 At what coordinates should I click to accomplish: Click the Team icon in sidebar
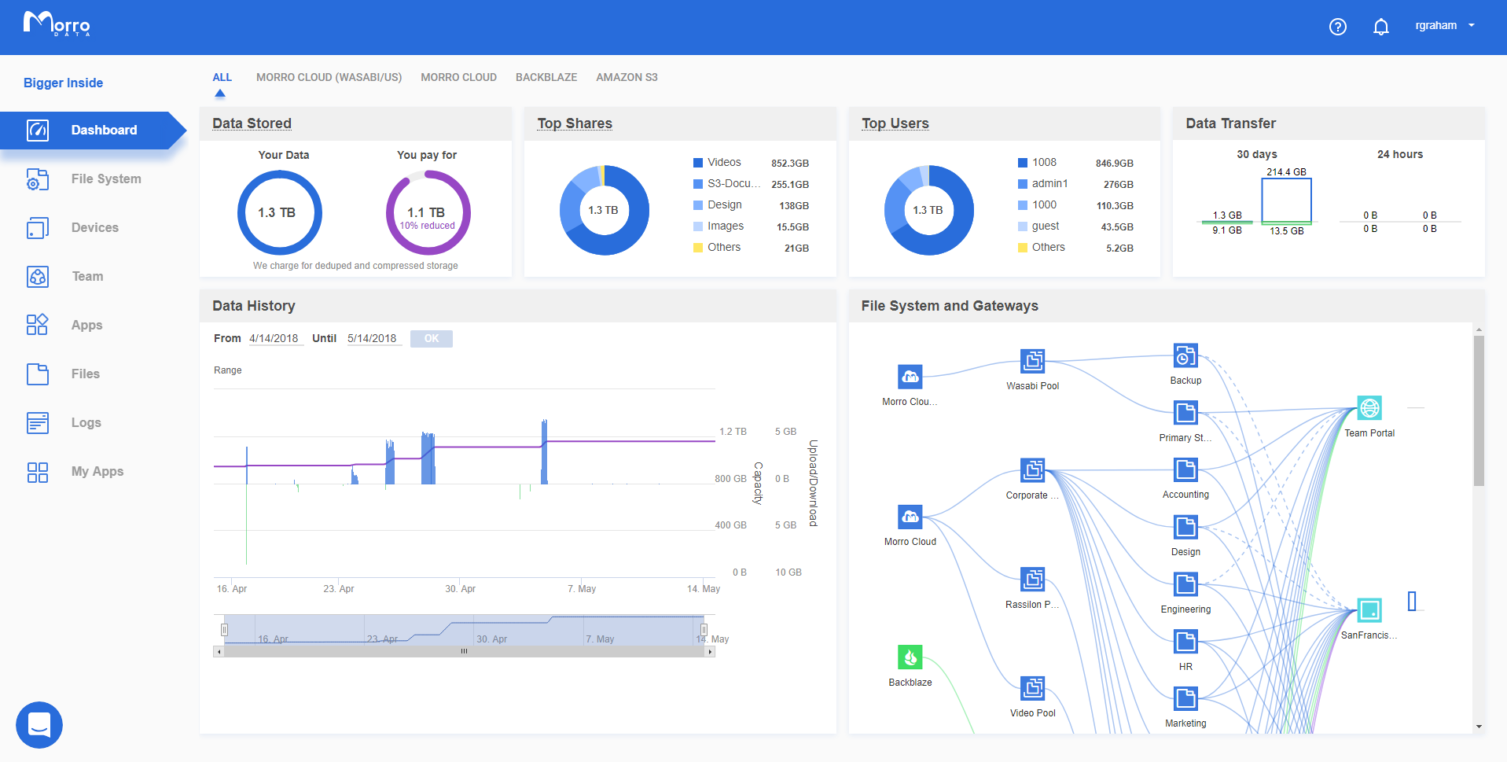37,276
